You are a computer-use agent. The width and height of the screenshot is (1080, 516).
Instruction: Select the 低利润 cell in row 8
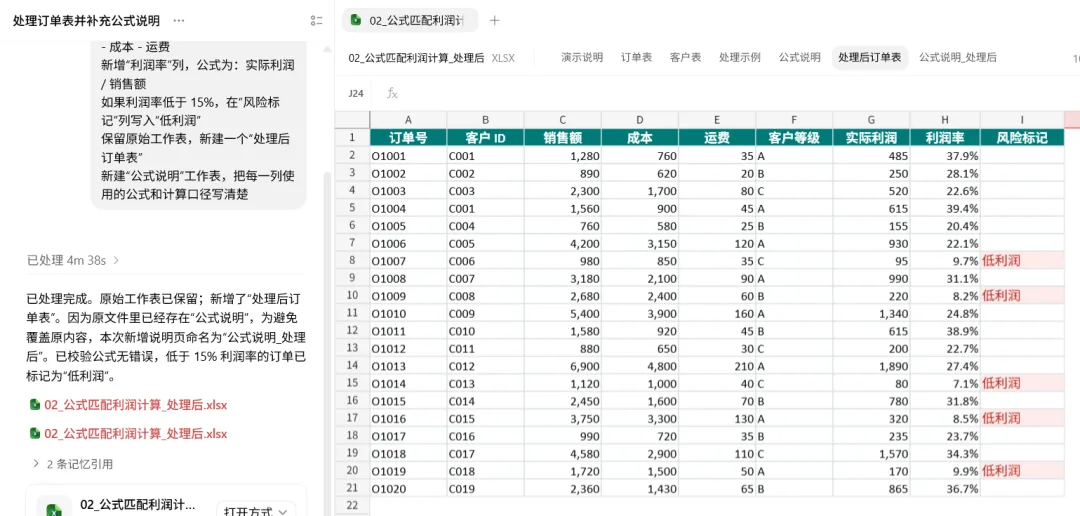tap(1022, 260)
